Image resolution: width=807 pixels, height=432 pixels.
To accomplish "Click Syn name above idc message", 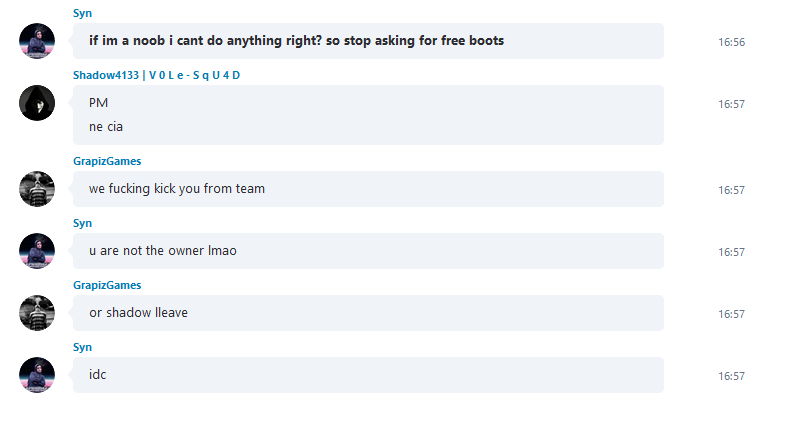I will tap(82, 347).
